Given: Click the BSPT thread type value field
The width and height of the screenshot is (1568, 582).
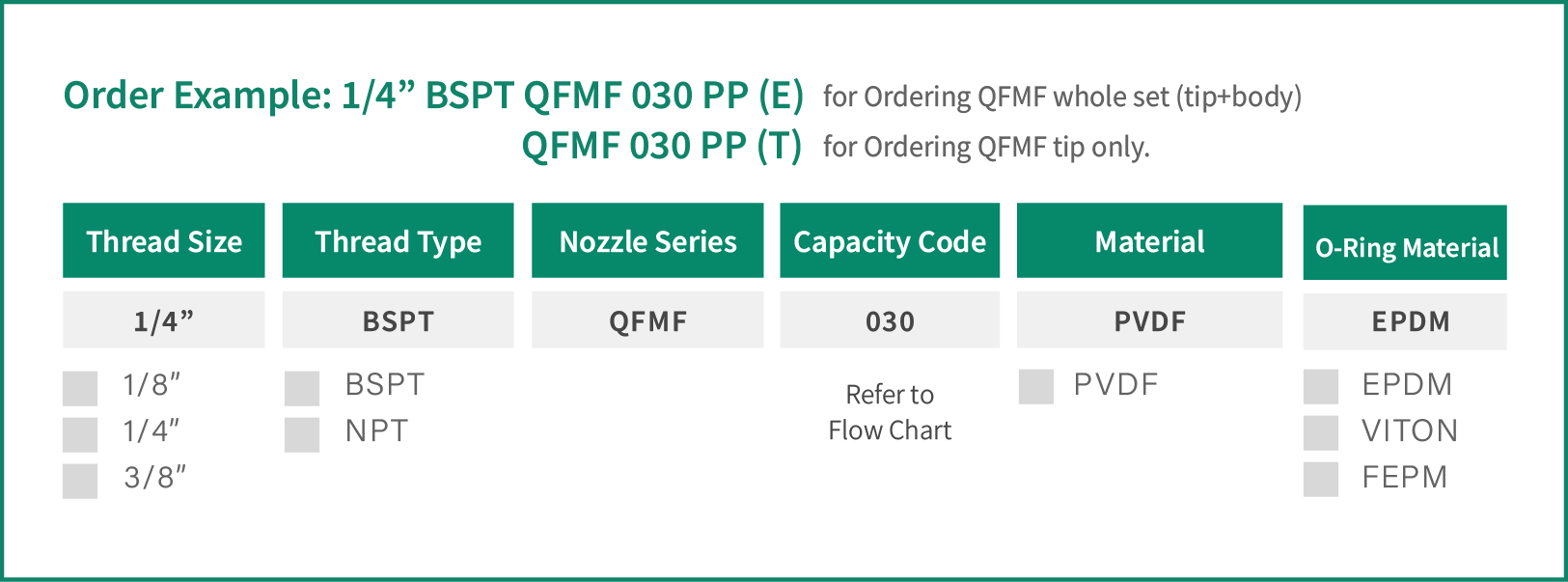Looking at the screenshot, I should [x=398, y=319].
